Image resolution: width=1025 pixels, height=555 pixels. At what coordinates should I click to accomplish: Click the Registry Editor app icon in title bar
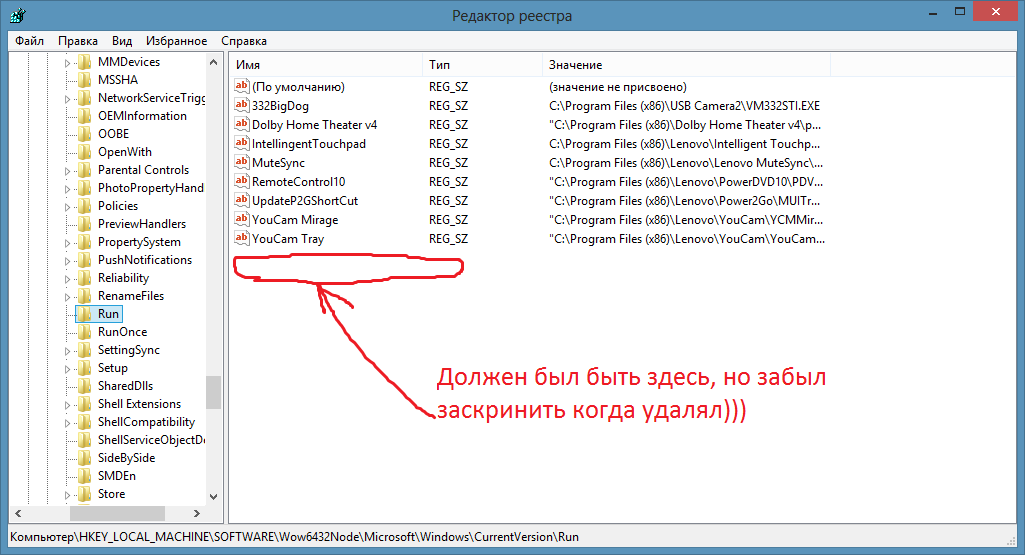click(x=18, y=14)
